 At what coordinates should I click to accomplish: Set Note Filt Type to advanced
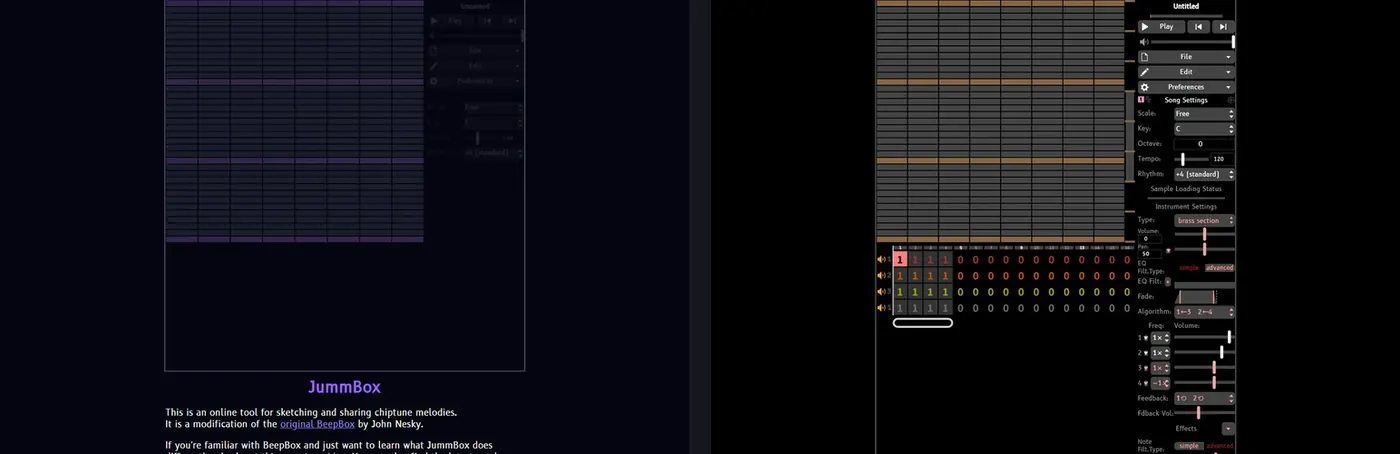(x=1220, y=446)
